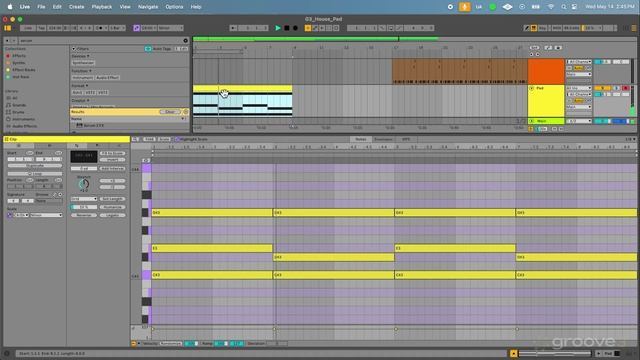Select the Serum 2 FX result row
640x360 pixels.
click(x=129, y=126)
